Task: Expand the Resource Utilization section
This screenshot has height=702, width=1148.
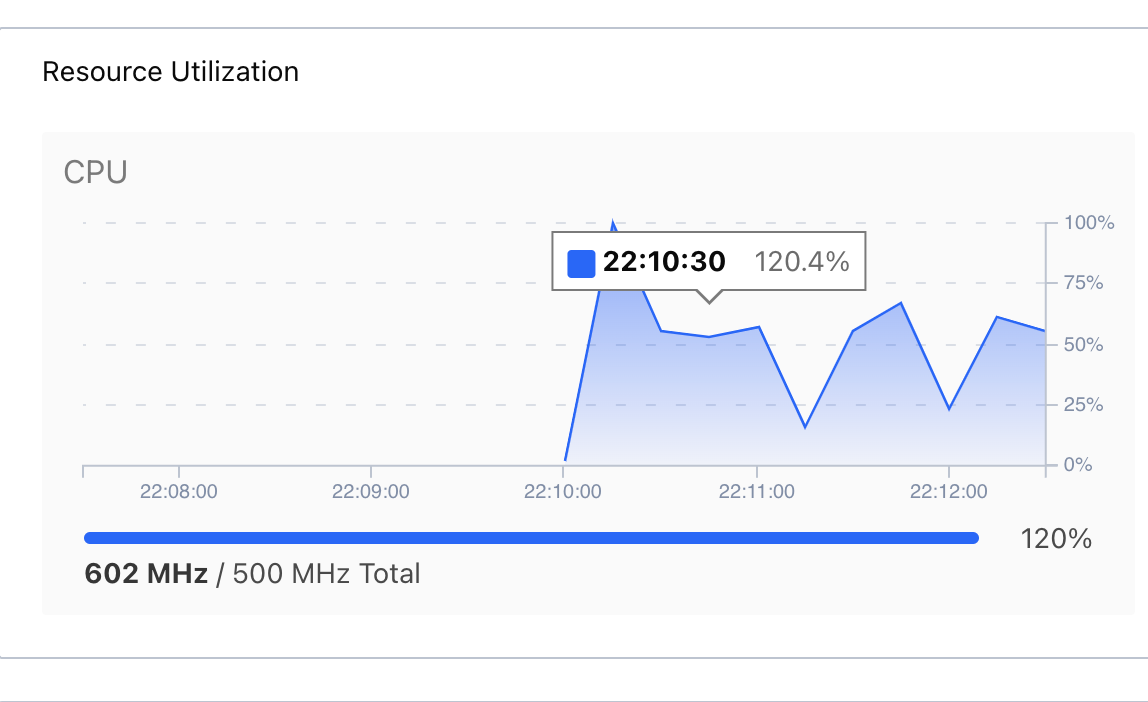Action: [x=170, y=72]
